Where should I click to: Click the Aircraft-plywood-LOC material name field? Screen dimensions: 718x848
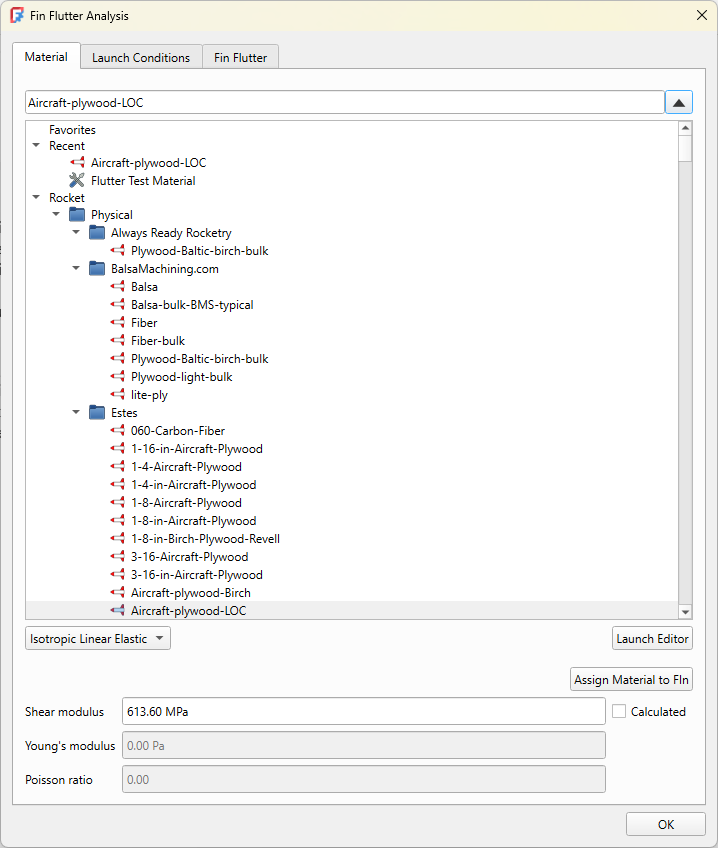(344, 102)
